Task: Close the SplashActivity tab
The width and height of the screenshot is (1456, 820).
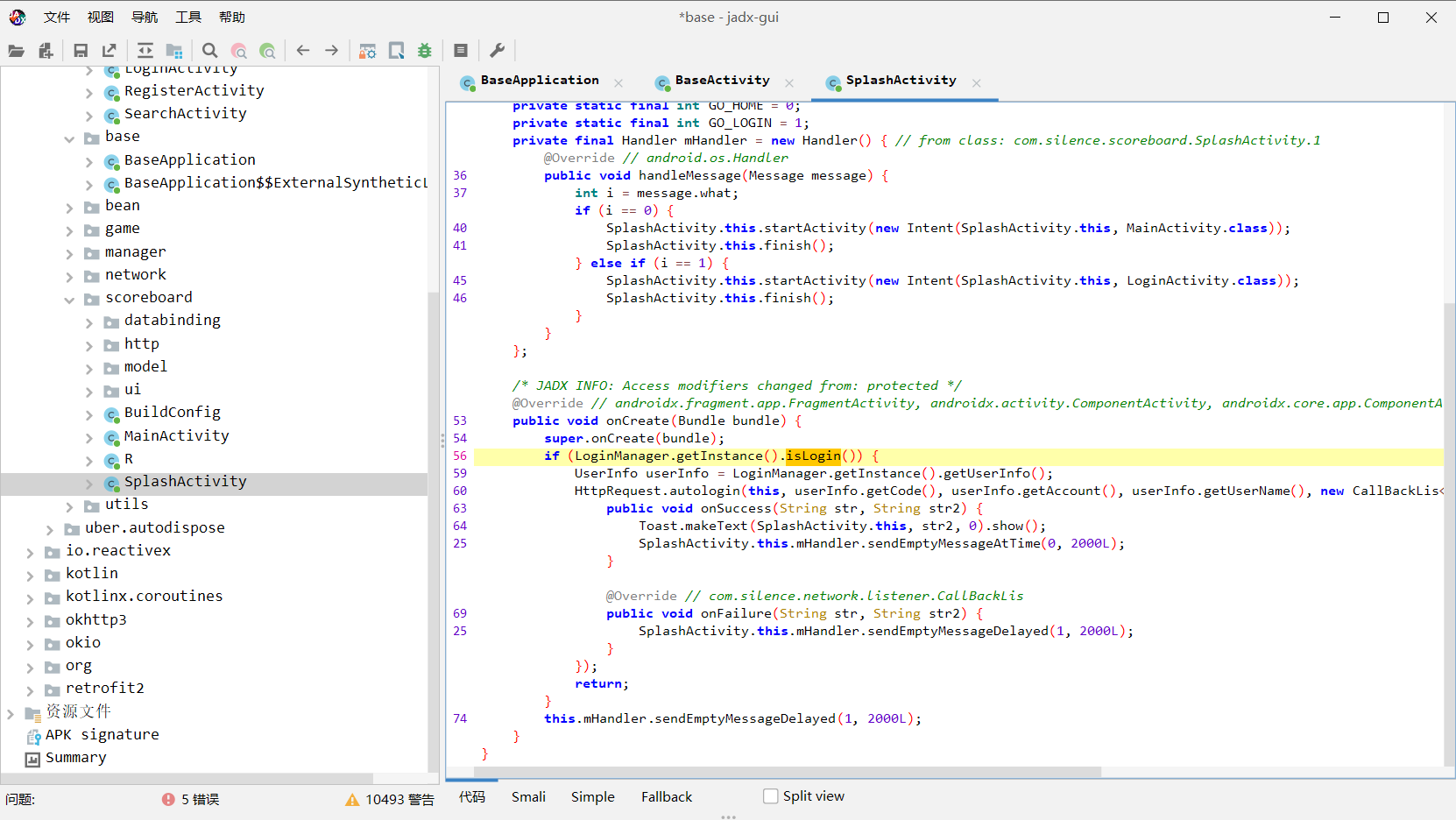Action: [977, 83]
